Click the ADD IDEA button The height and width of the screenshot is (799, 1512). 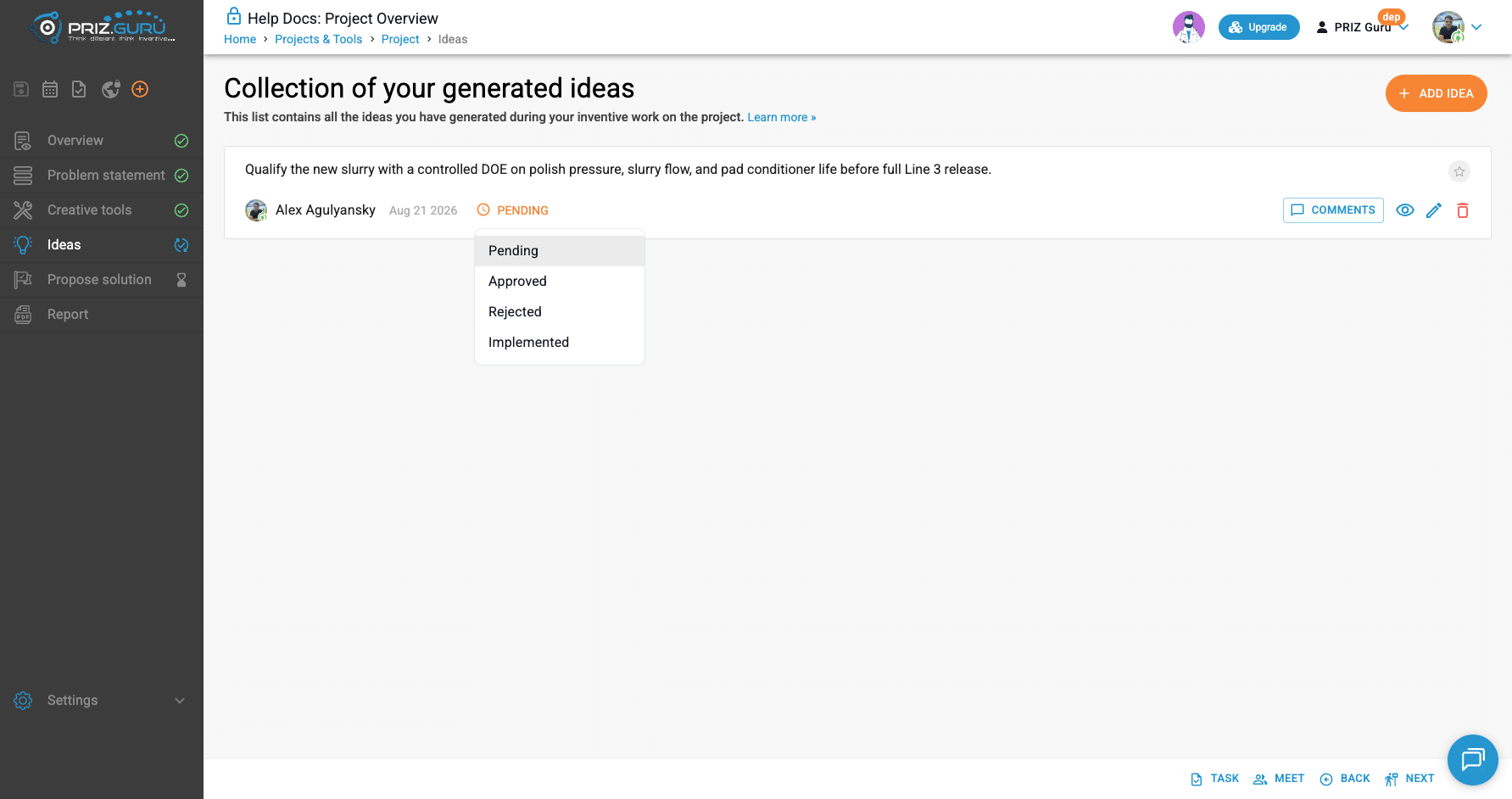pyautogui.click(x=1437, y=93)
